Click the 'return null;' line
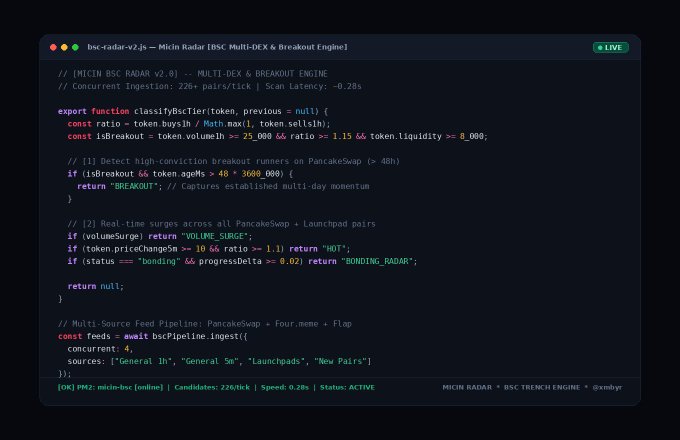This screenshot has height=440, width=680. [95, 287]
